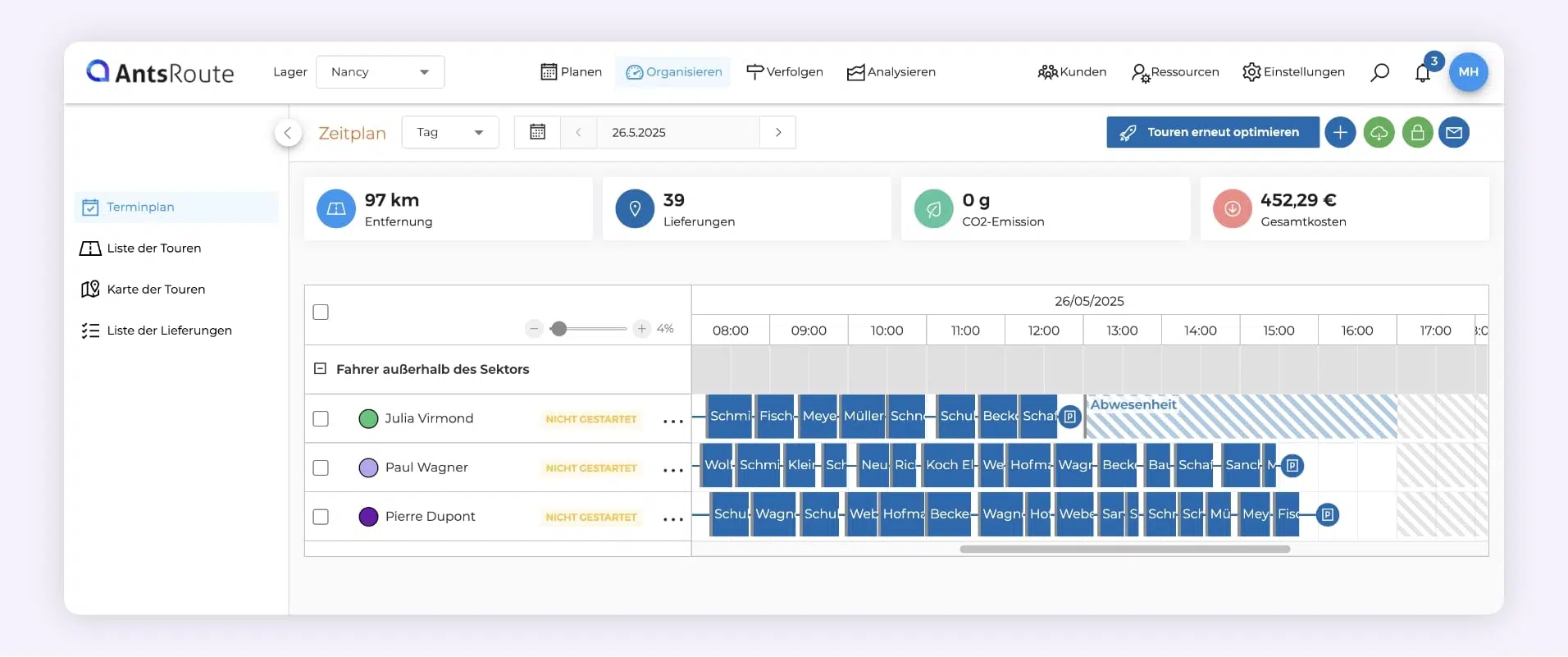This screenshot has width=1568, height=657.
Task: Click the blue envelope mail icon
Action: coord(1454,132)
